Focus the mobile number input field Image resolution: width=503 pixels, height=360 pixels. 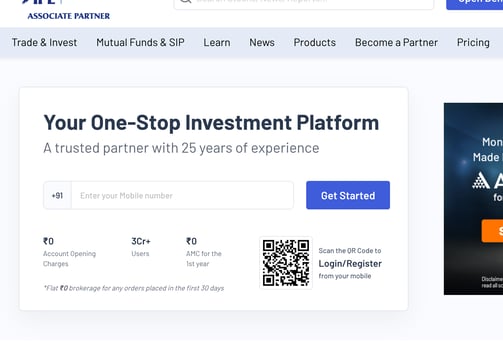click(182, 195)
